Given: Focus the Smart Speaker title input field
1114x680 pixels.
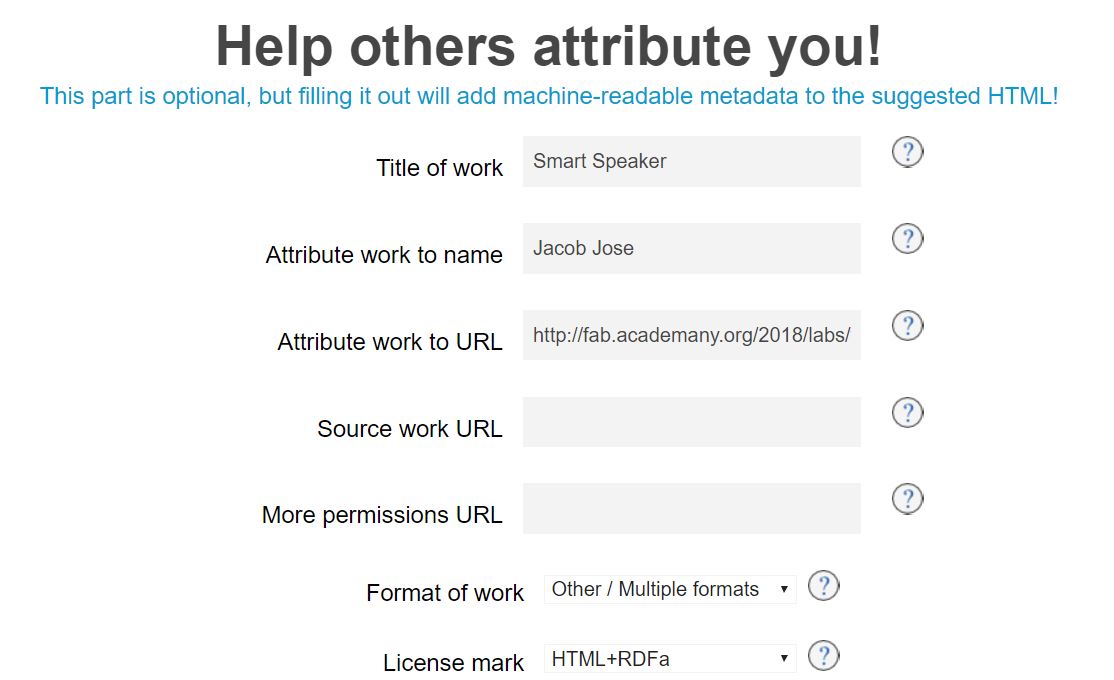Looking at the screenshot, I should pos(691,162).
